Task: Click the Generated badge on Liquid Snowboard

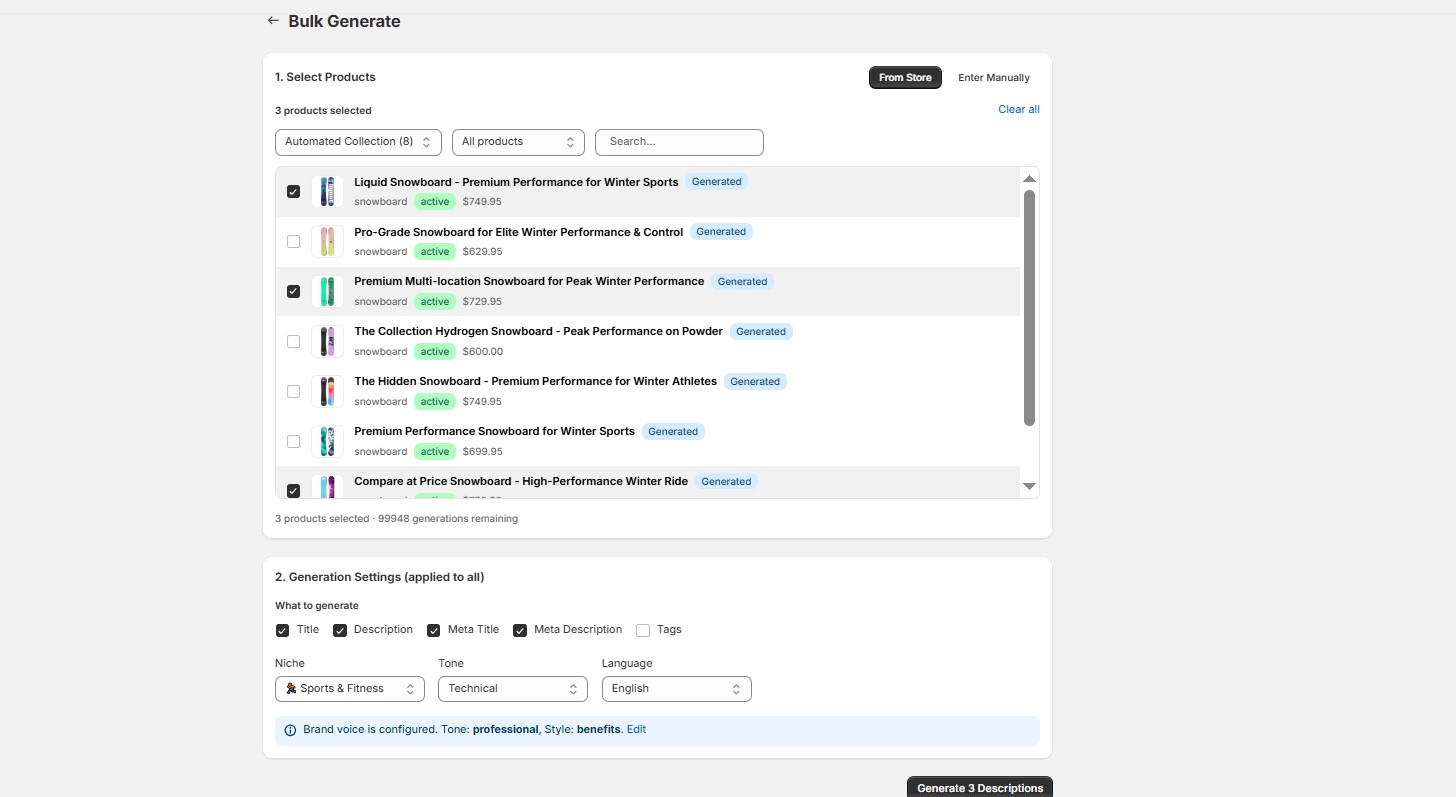Action: (716, 182)
